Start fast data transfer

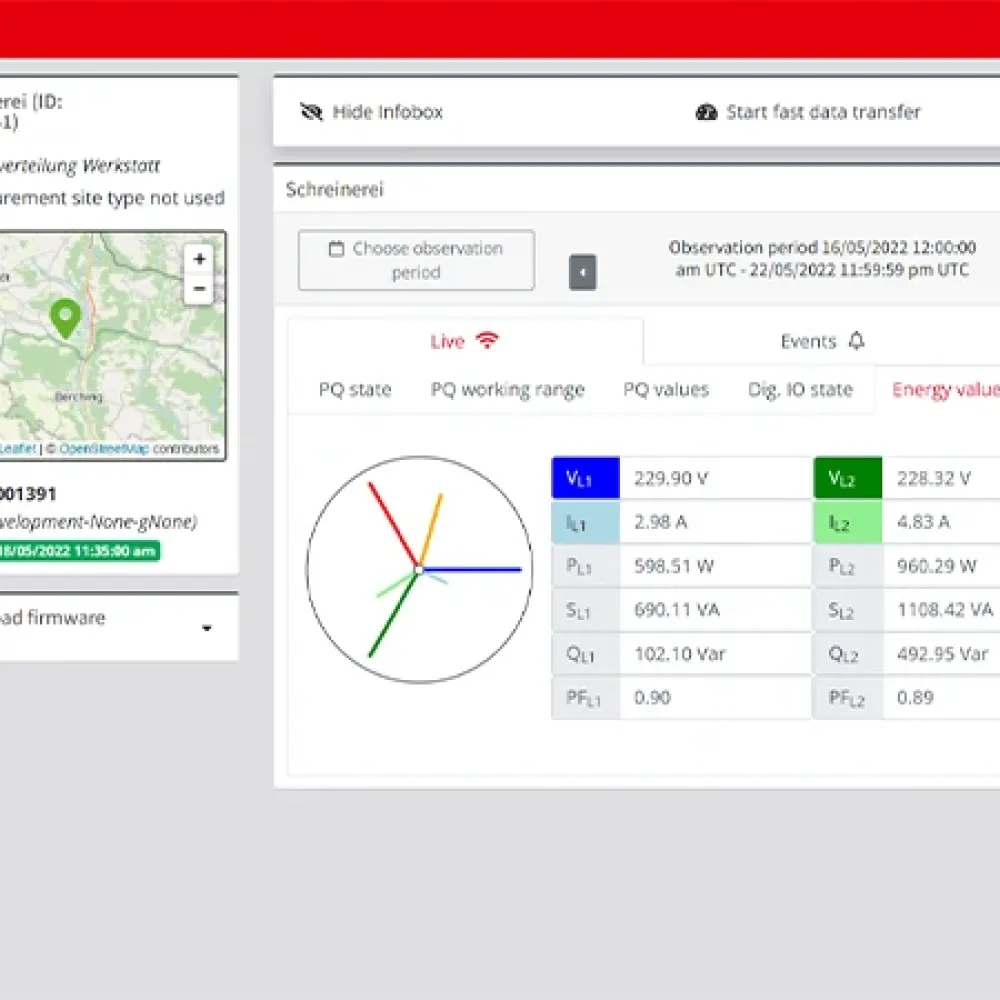click(x=808, y=112)
